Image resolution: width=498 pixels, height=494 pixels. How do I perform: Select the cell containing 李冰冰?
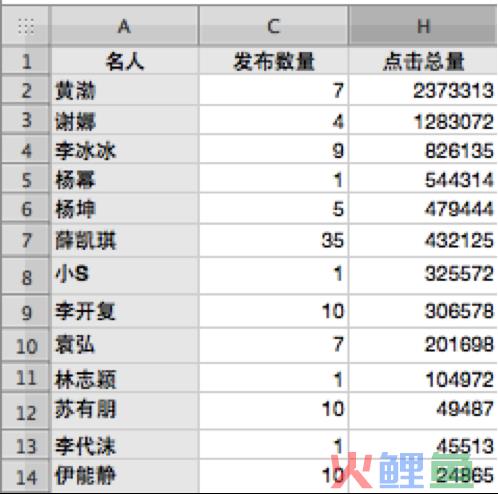click(x=124, y=149)
